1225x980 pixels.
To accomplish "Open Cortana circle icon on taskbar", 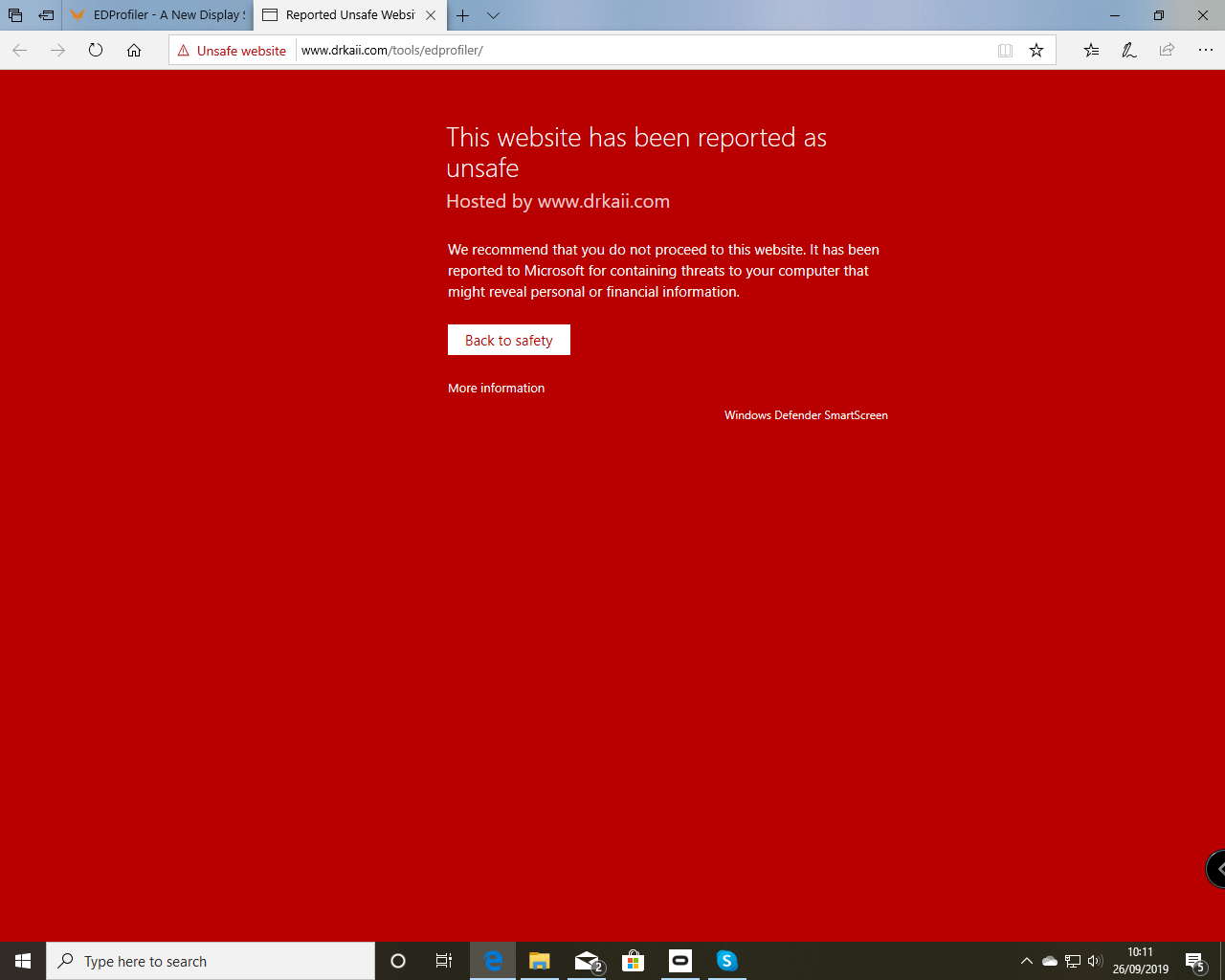I will (398, 961).
